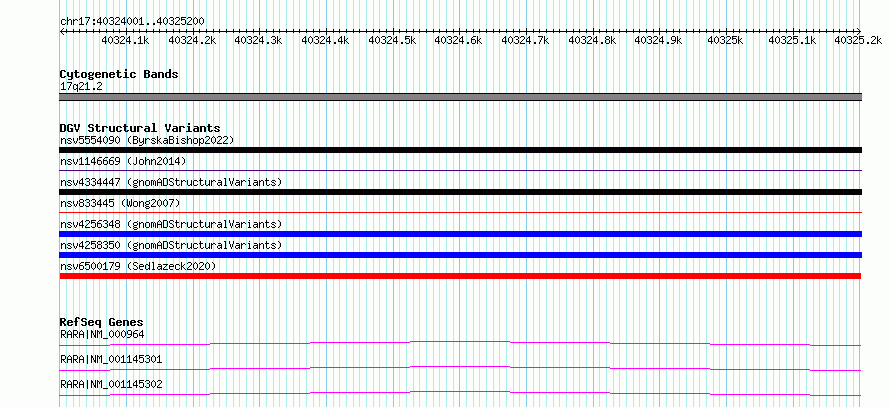Click the thin red line for nsv833445
Screen dimensions: 890x407
(x=461, y=212)
